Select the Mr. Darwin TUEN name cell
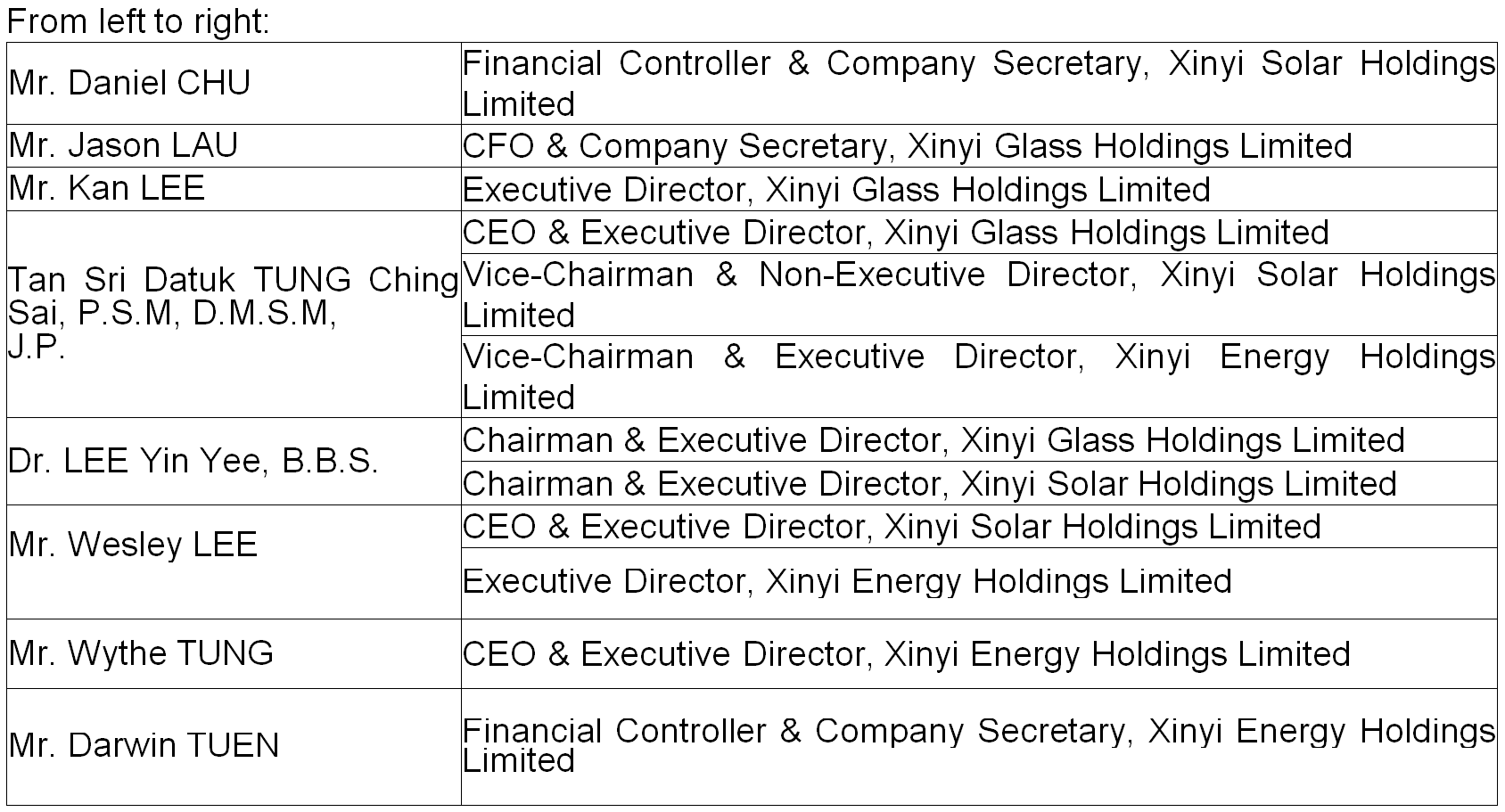The width and height of the screenshot is (1505, 812). pyautogui.click(x=144, y=745)
